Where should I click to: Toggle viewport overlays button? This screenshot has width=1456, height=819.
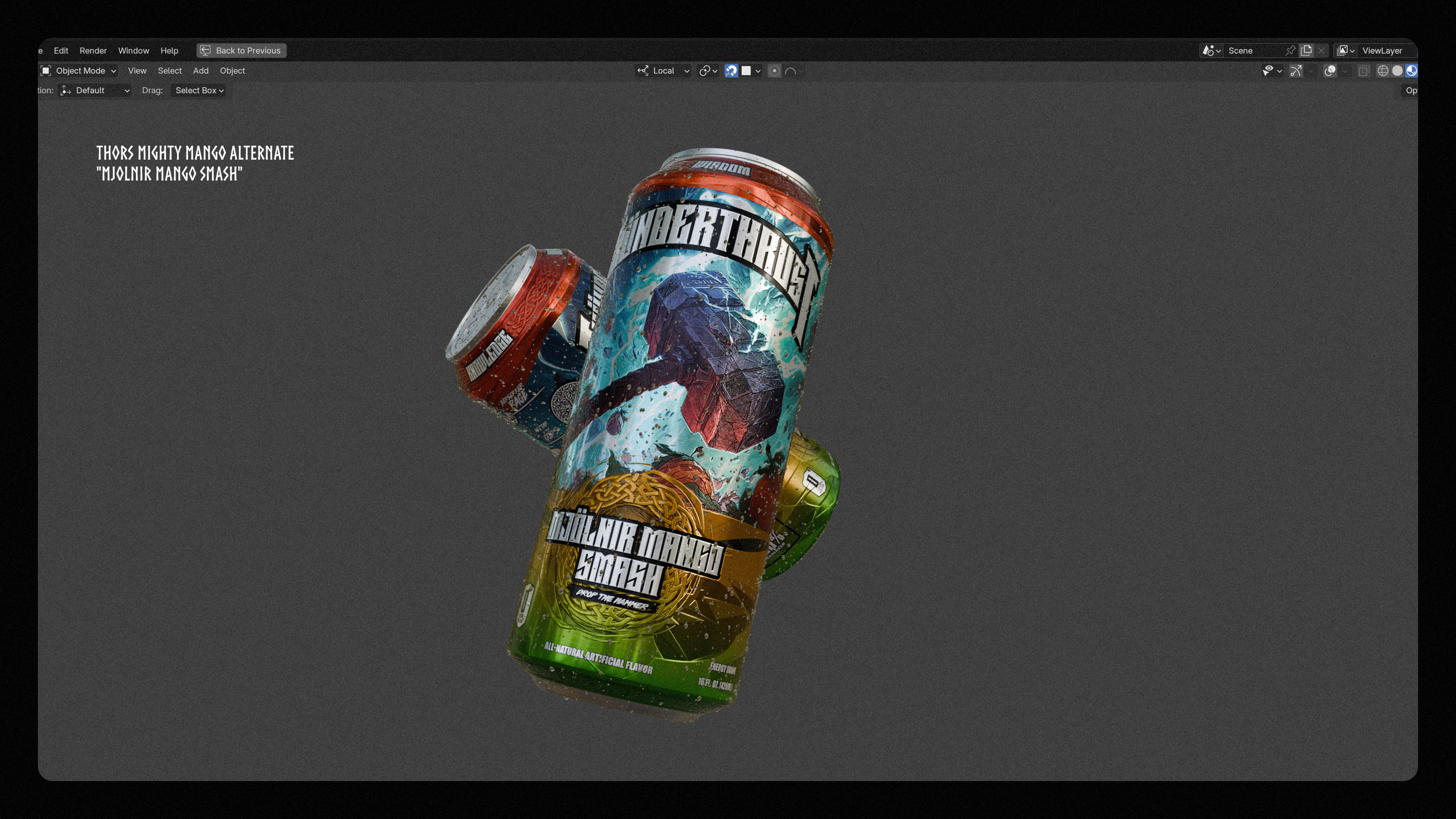click(1330, 71)
